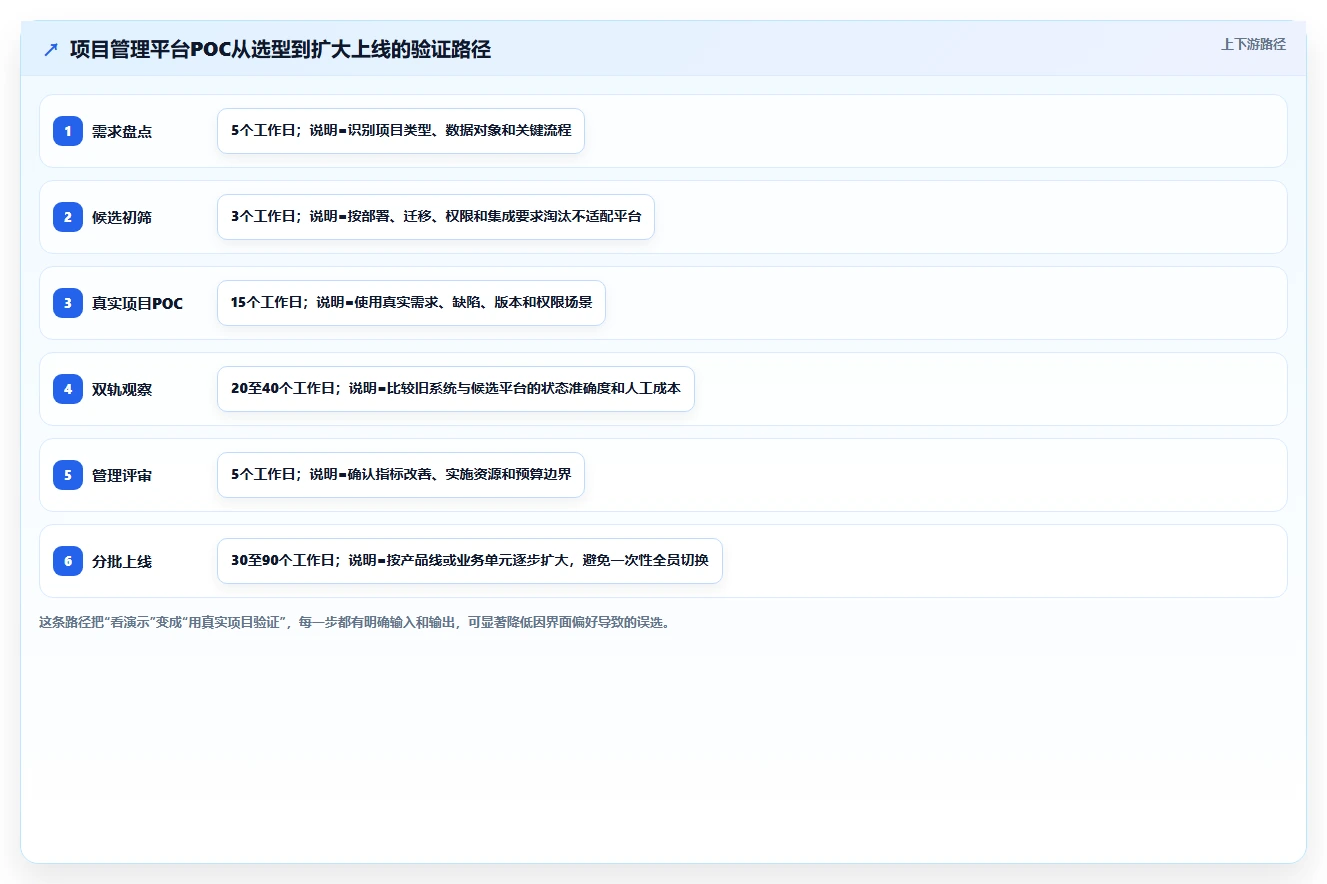This screenshot has width=1327, height=884.
Task: Select the 分批上线 step label
Action: tap(122, 561)
